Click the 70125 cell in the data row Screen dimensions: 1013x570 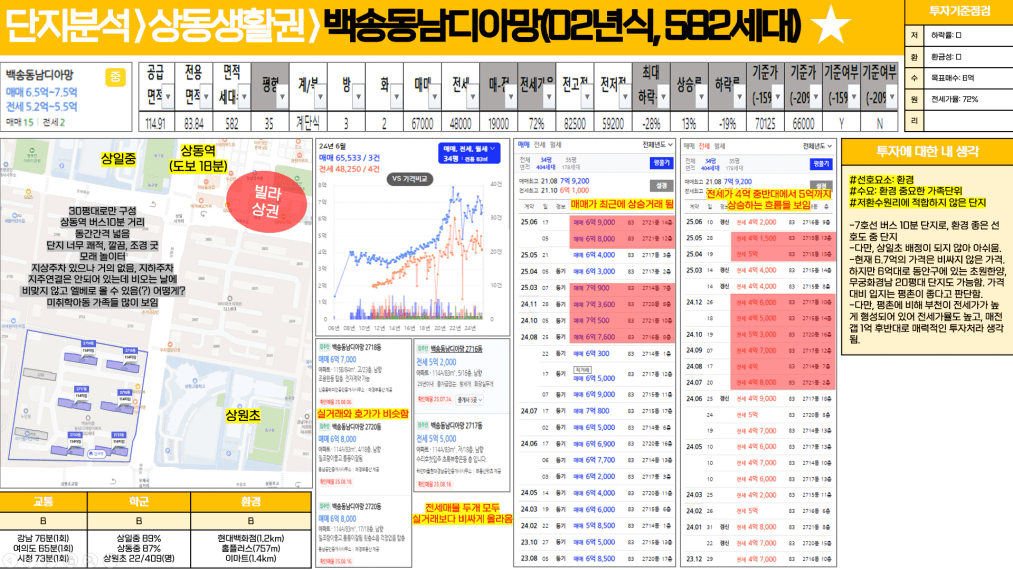point(766,123)
